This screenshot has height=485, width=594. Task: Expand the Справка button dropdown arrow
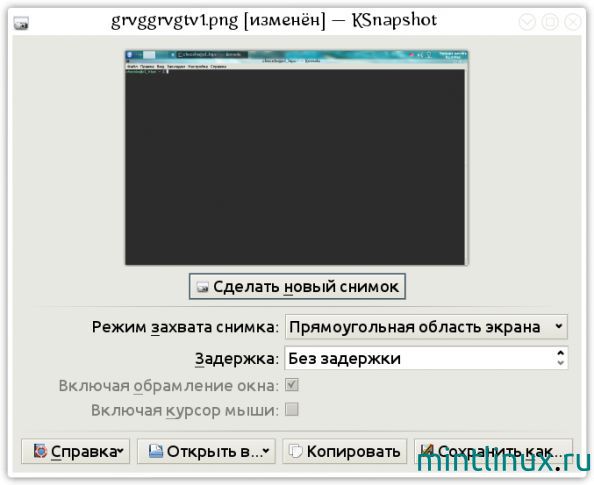[x=120, y=451]
